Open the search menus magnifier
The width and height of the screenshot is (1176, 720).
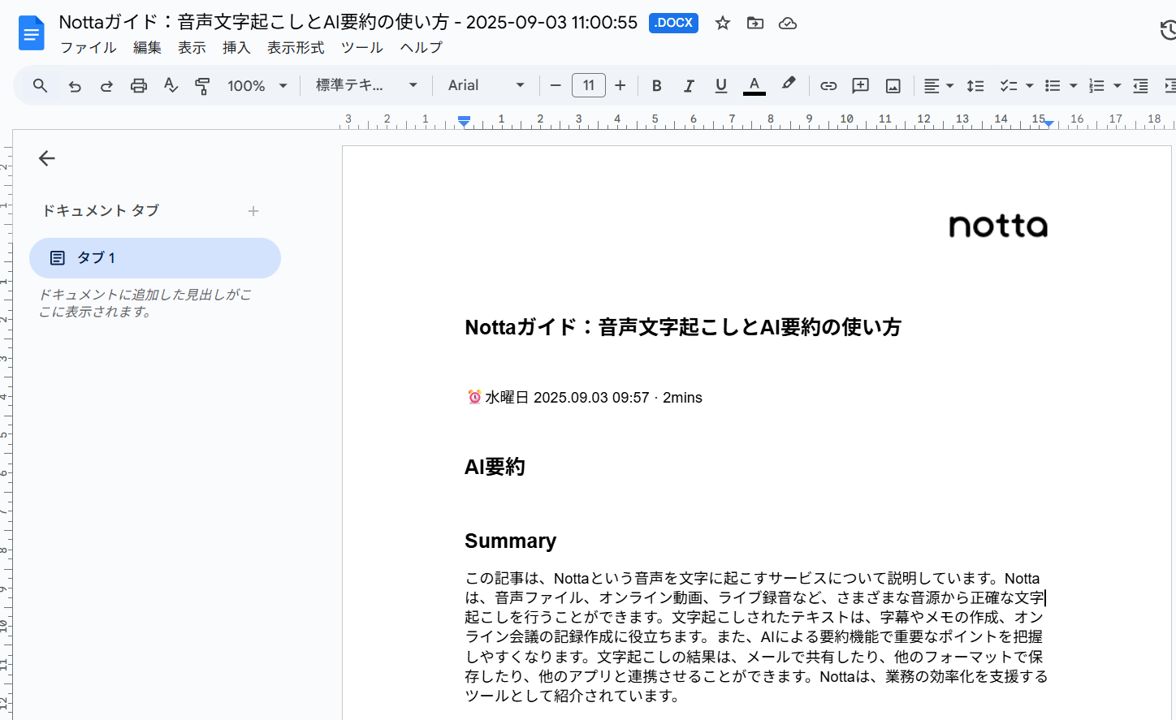[40, 86]
